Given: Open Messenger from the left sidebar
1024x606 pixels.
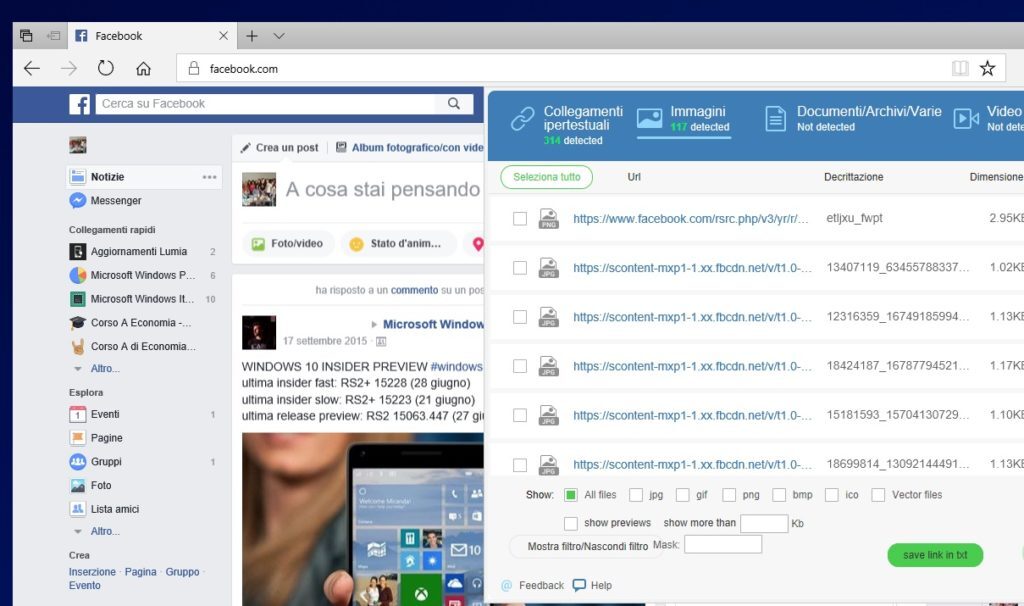Looking at the screenshot, I should pyautogui.click(x=106, y=200).
